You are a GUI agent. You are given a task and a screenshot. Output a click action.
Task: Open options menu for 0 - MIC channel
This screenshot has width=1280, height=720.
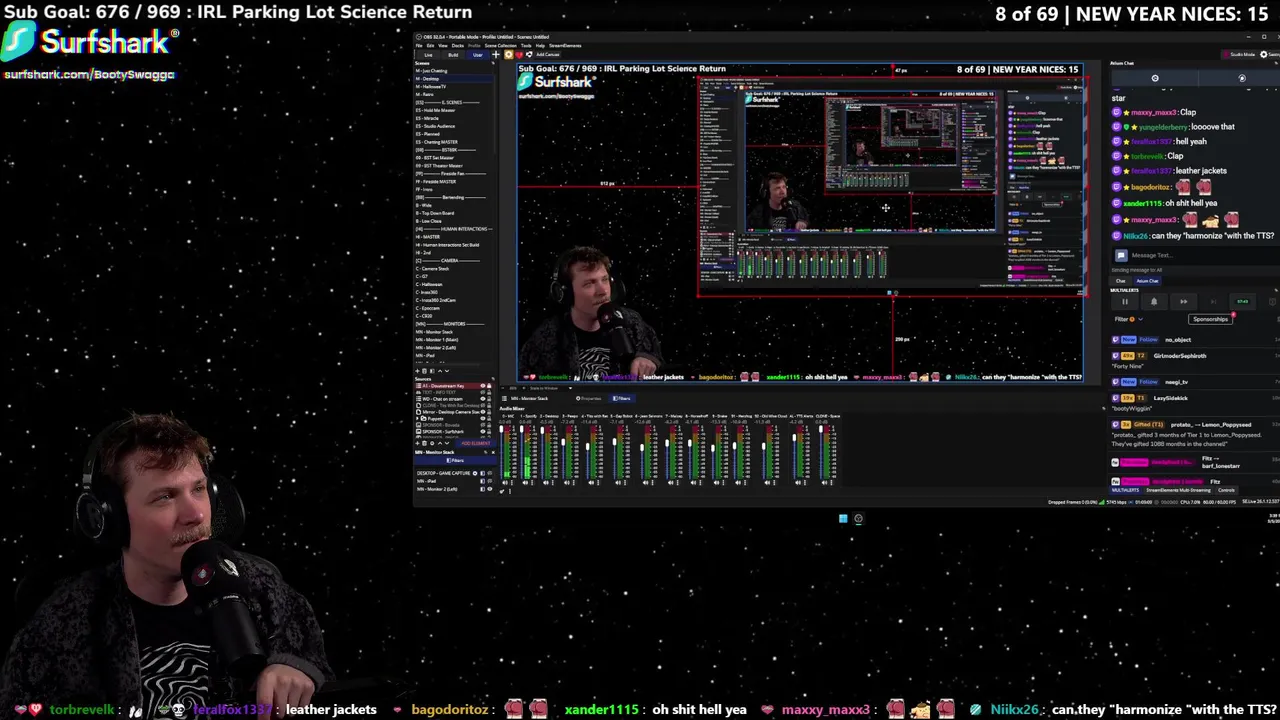[x=511, y=483]
